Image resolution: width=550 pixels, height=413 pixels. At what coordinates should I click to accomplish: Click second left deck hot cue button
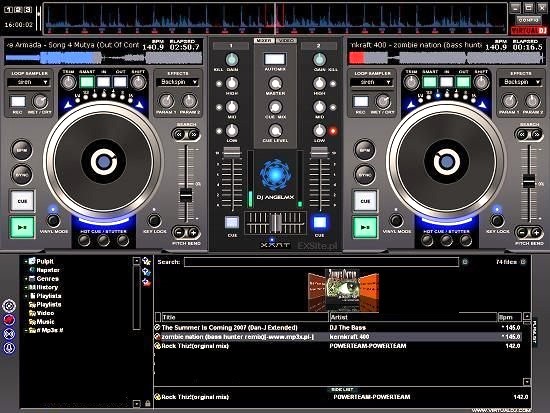coord(103,240)
